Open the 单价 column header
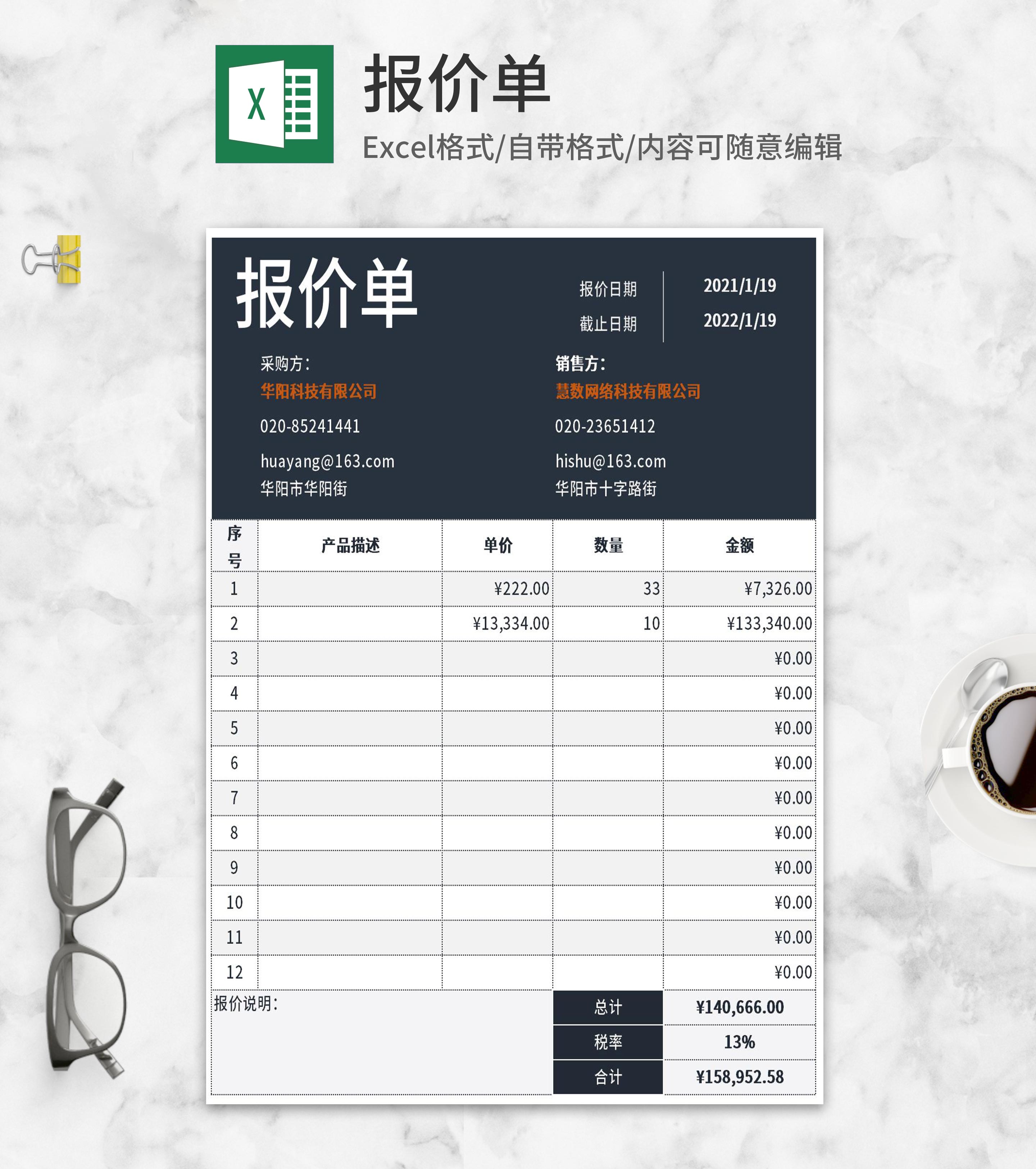The height and width of the screenshot is (1169, 1036). tap(498, 546)
